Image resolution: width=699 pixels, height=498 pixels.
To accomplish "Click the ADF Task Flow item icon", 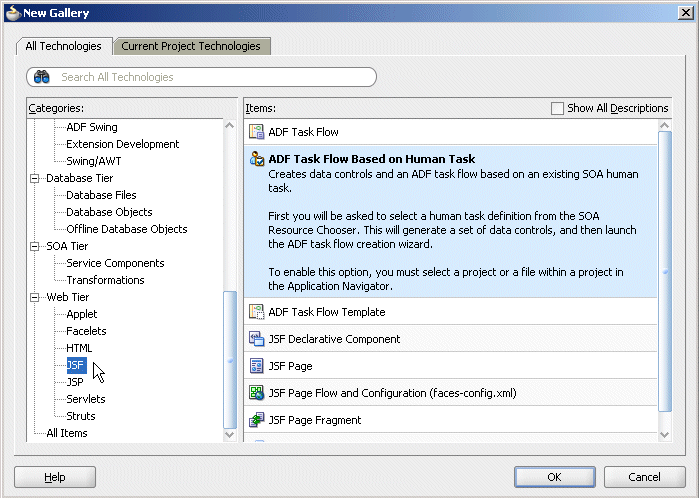I will click(256, 132).
